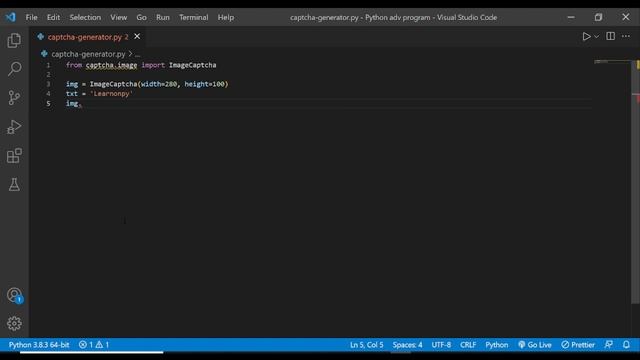This screenshot has height=360, width=640.
Task: Open the Terminal menu
Action: point(193,17)
